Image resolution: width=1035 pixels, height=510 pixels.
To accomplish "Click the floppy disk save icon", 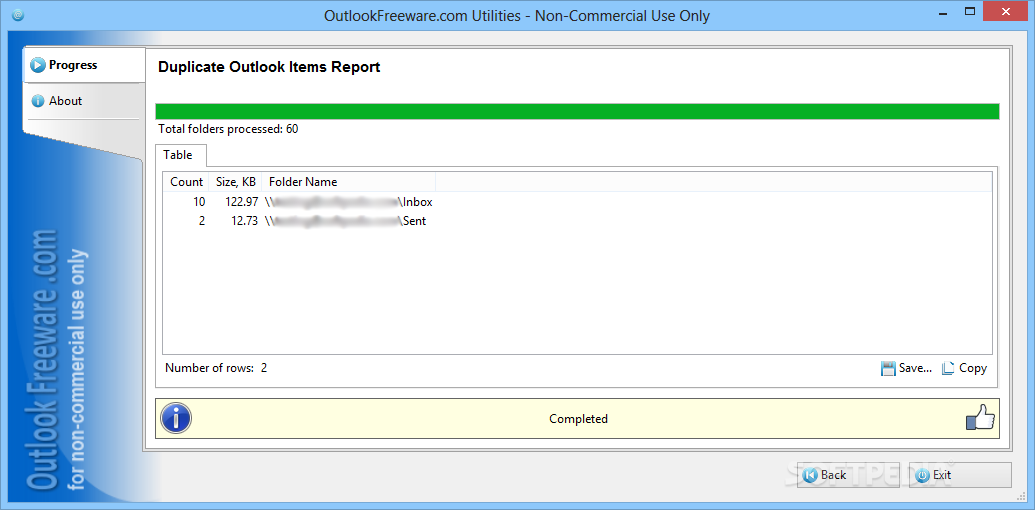I will pyautogui.click(x=888, y=368).
